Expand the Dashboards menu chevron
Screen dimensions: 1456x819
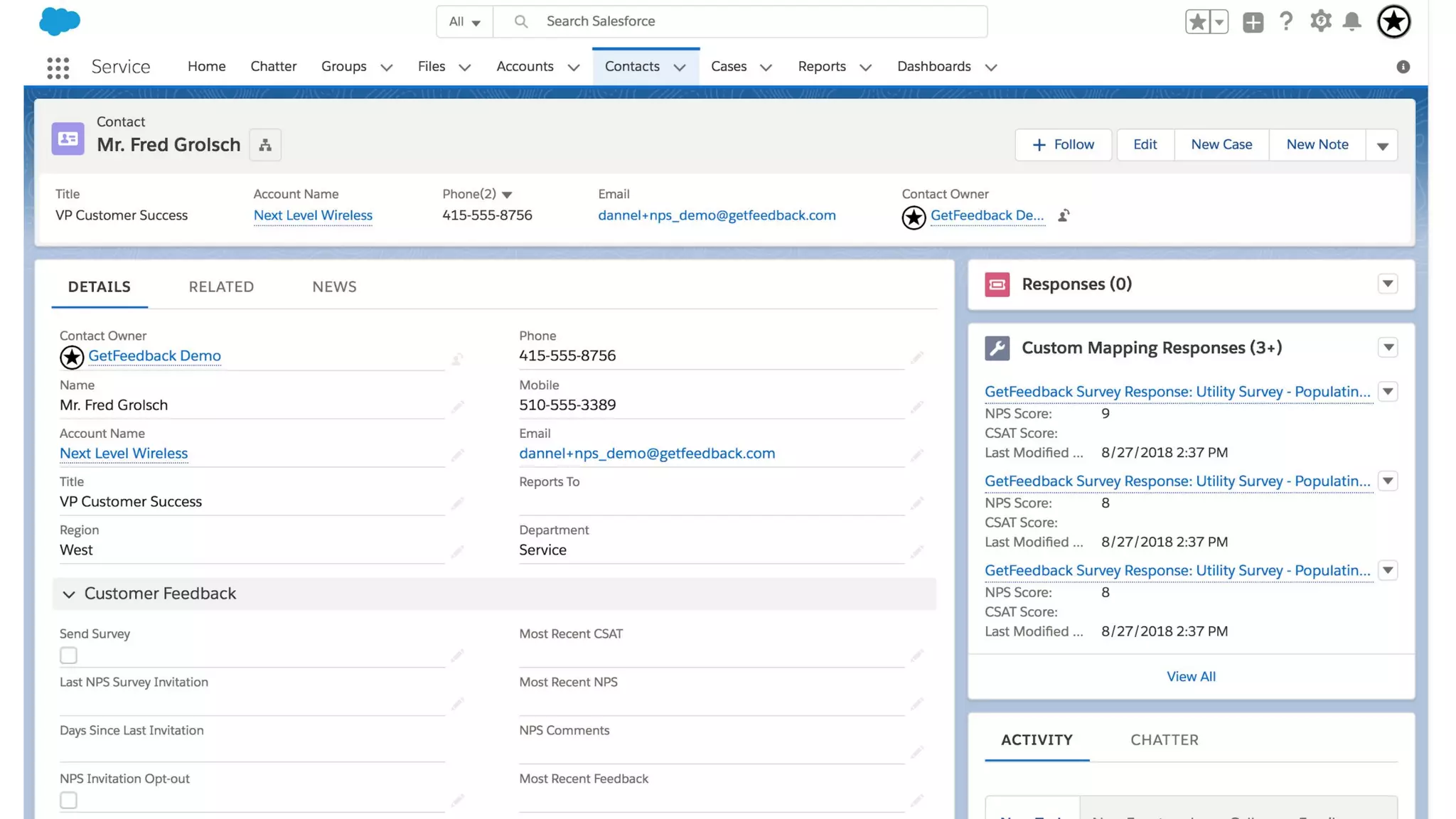click(990, 68)
